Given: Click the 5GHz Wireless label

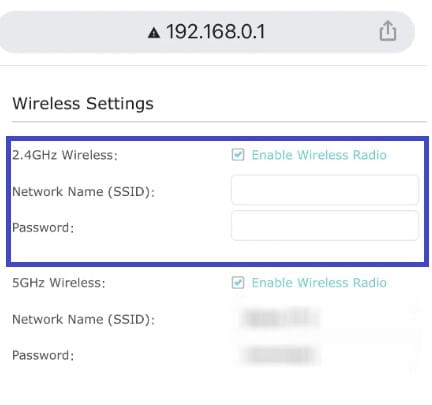Looking at the screenshot, I should [59, 283].
